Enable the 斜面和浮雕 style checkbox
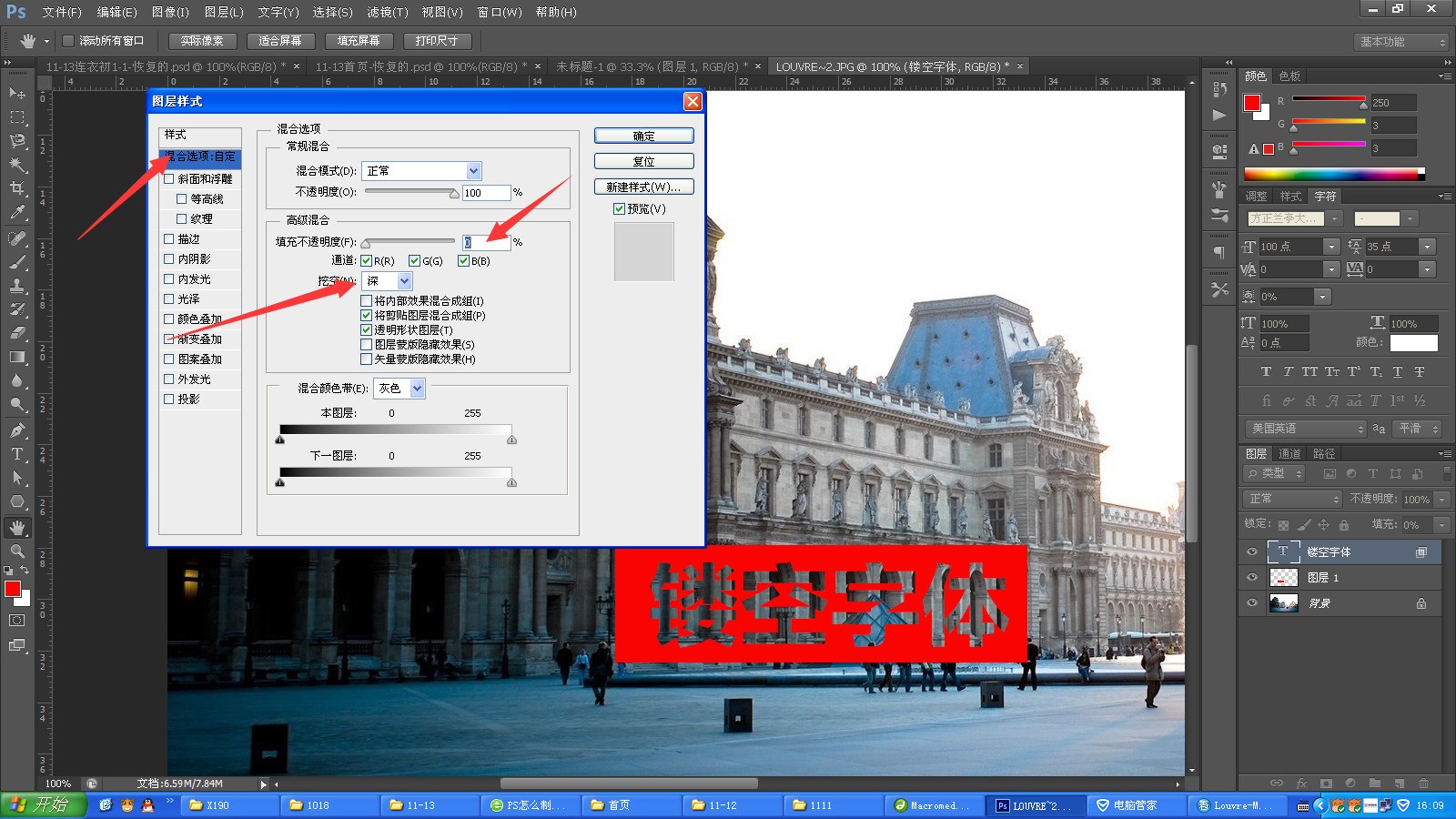 (168, 179)
